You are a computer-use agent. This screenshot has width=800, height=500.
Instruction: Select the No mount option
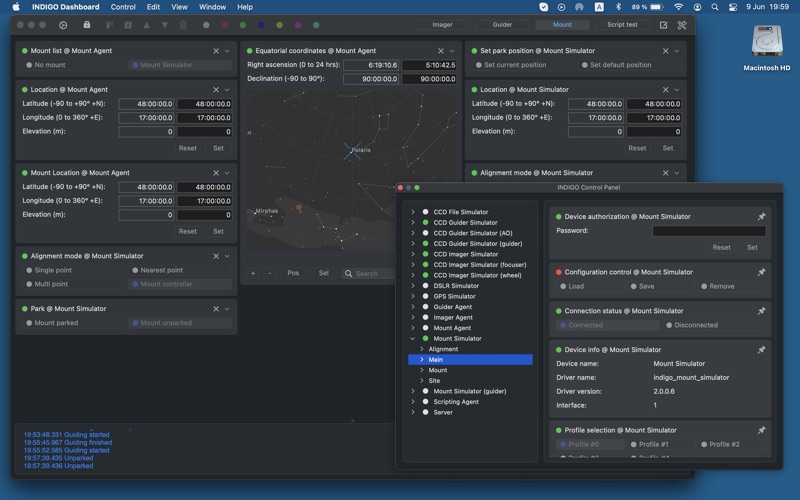point(73,65)
